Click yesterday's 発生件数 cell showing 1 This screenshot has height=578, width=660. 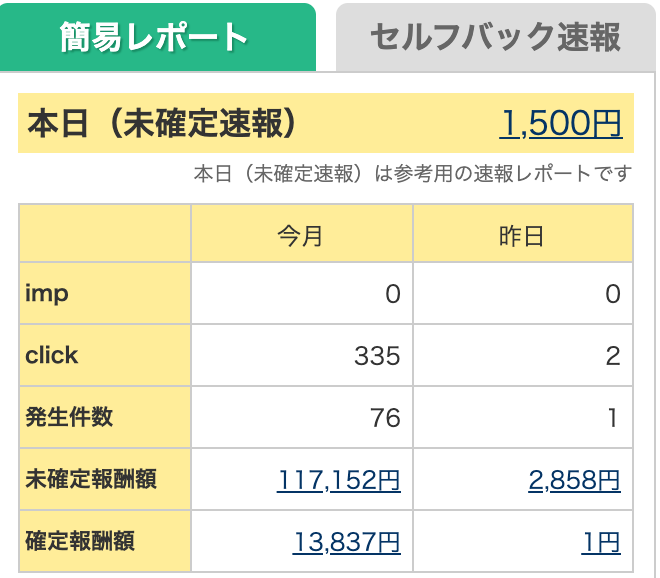(x=523, y=417)
